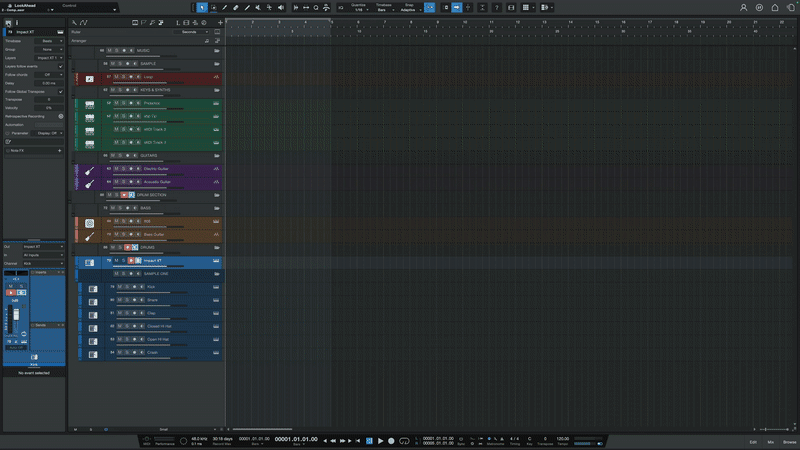
Task: Select the Split tool
Action: (224, 8)
